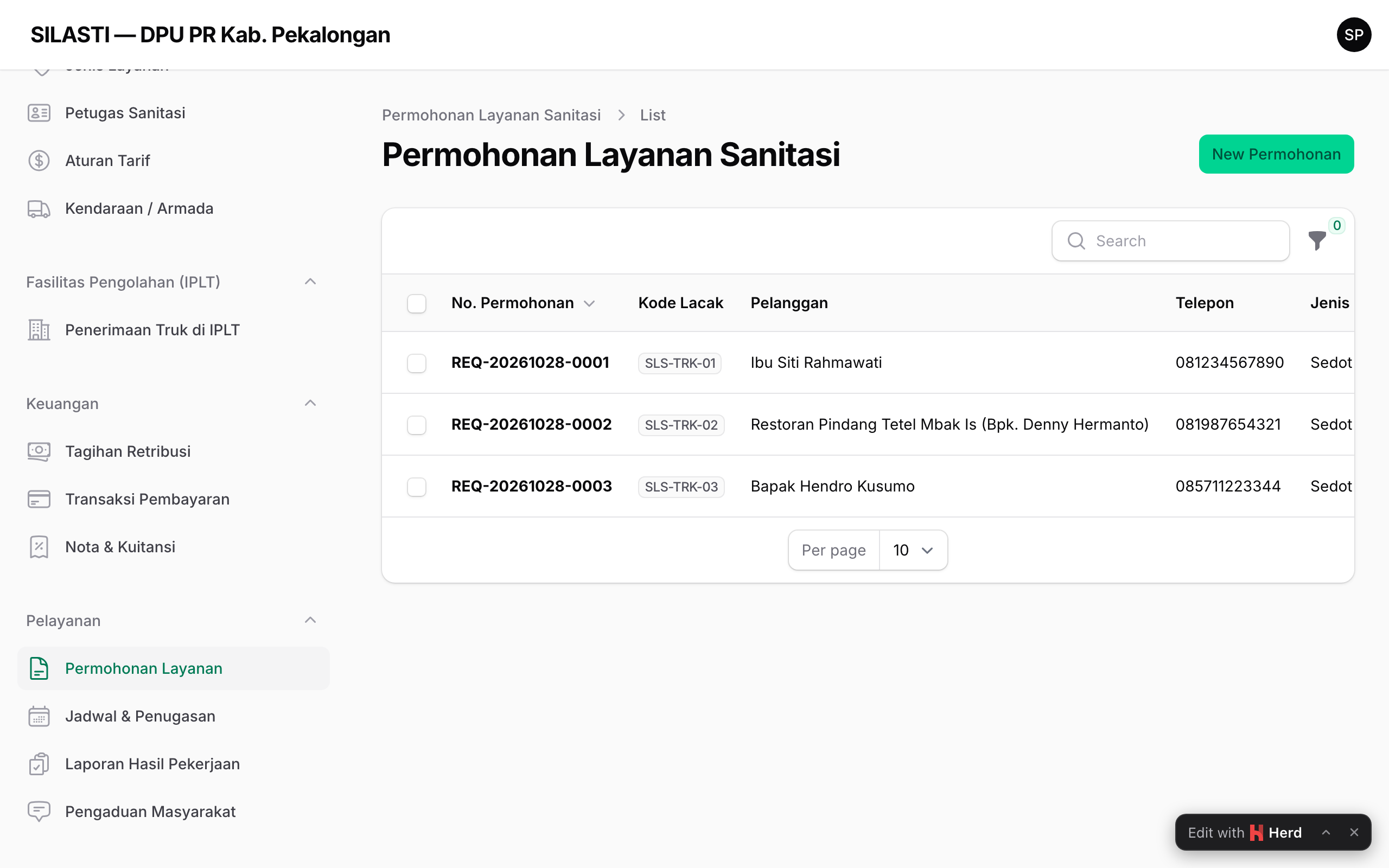
Task: Open Jadwal & Penugasan menu item
Action: point(173,716)
